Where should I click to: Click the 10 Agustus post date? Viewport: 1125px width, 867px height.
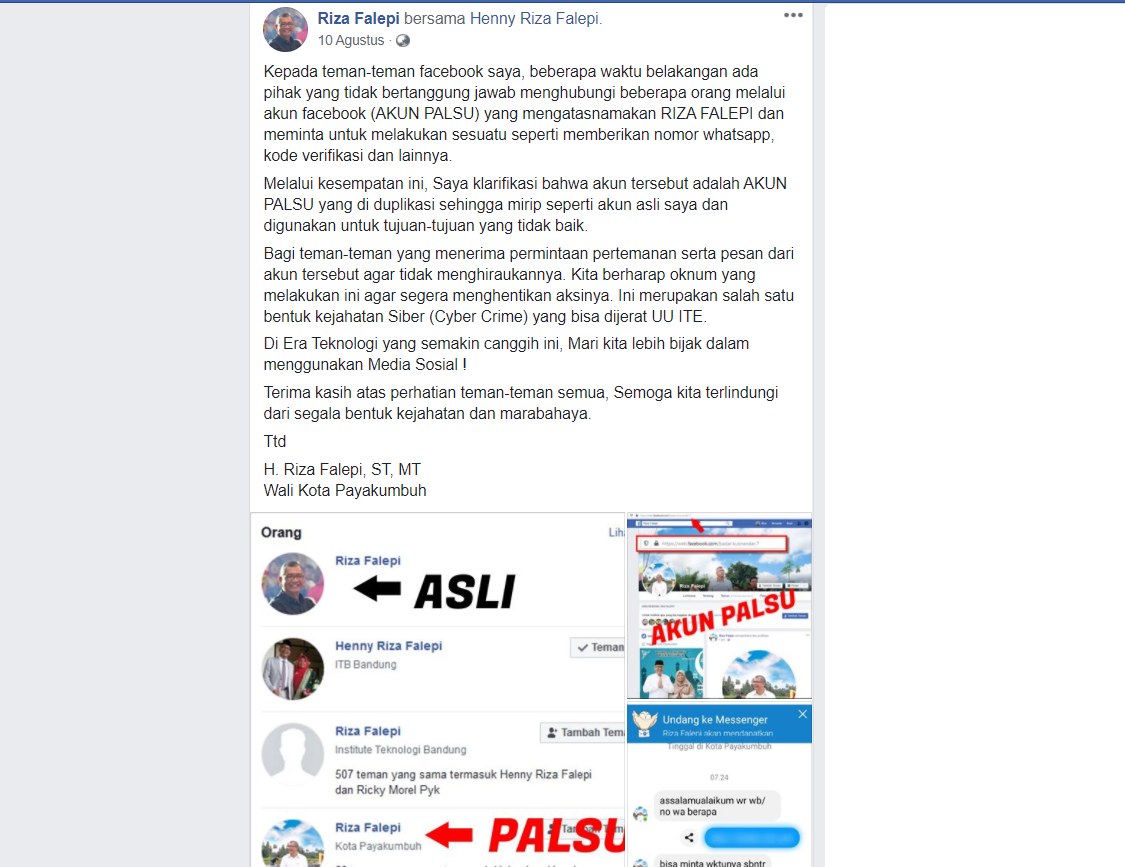click(351, 41)
